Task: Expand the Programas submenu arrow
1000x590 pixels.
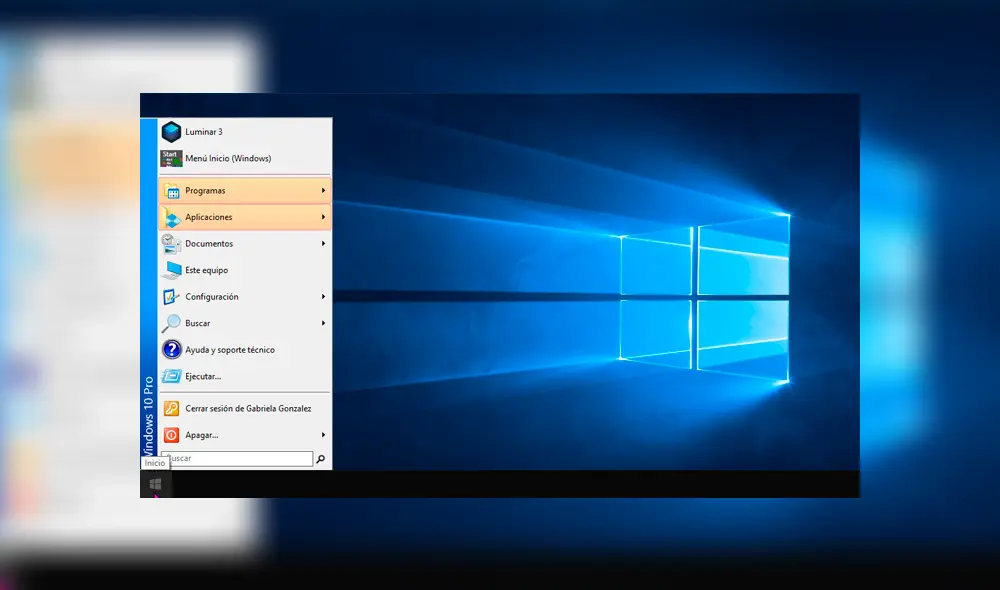Action: click(x=325, y=190)
